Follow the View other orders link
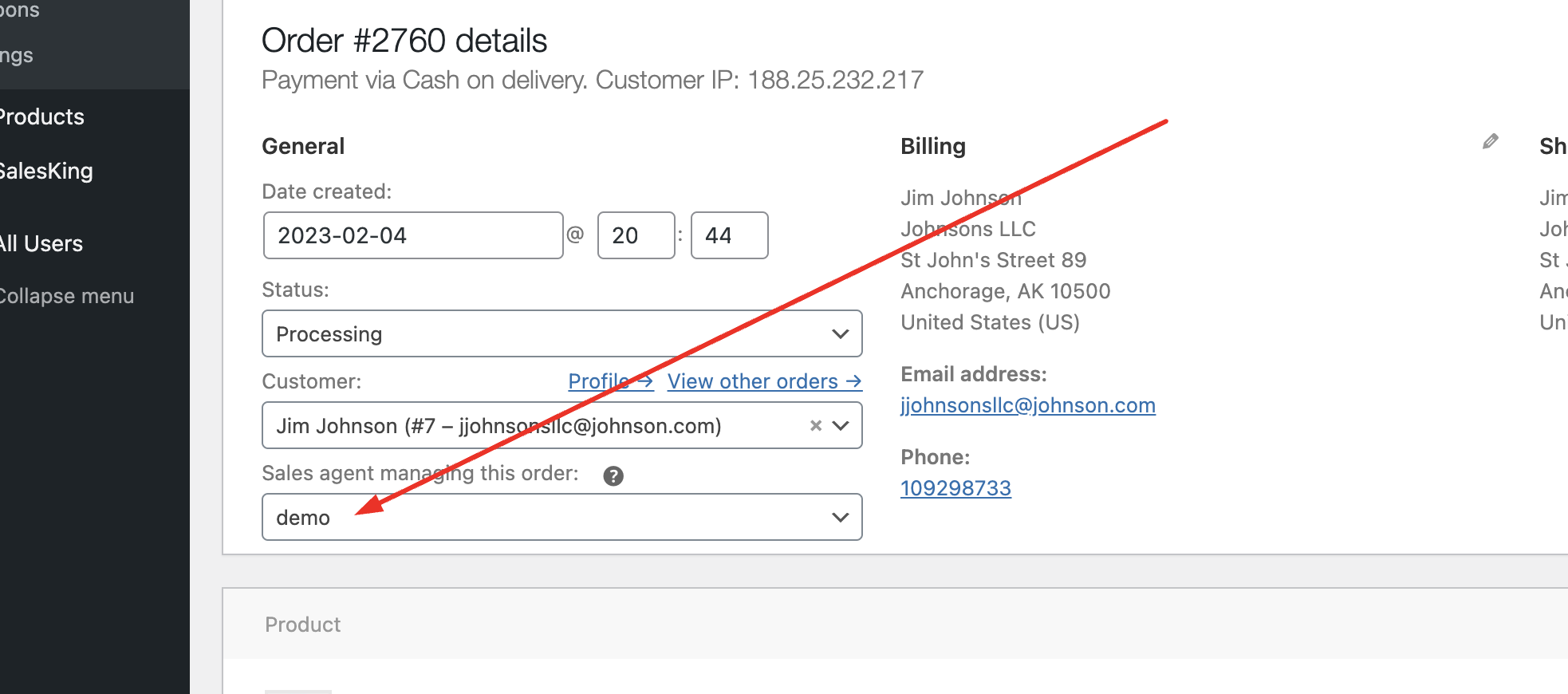The height and width of the screenshot is (694, 1568). click(765, 381)
